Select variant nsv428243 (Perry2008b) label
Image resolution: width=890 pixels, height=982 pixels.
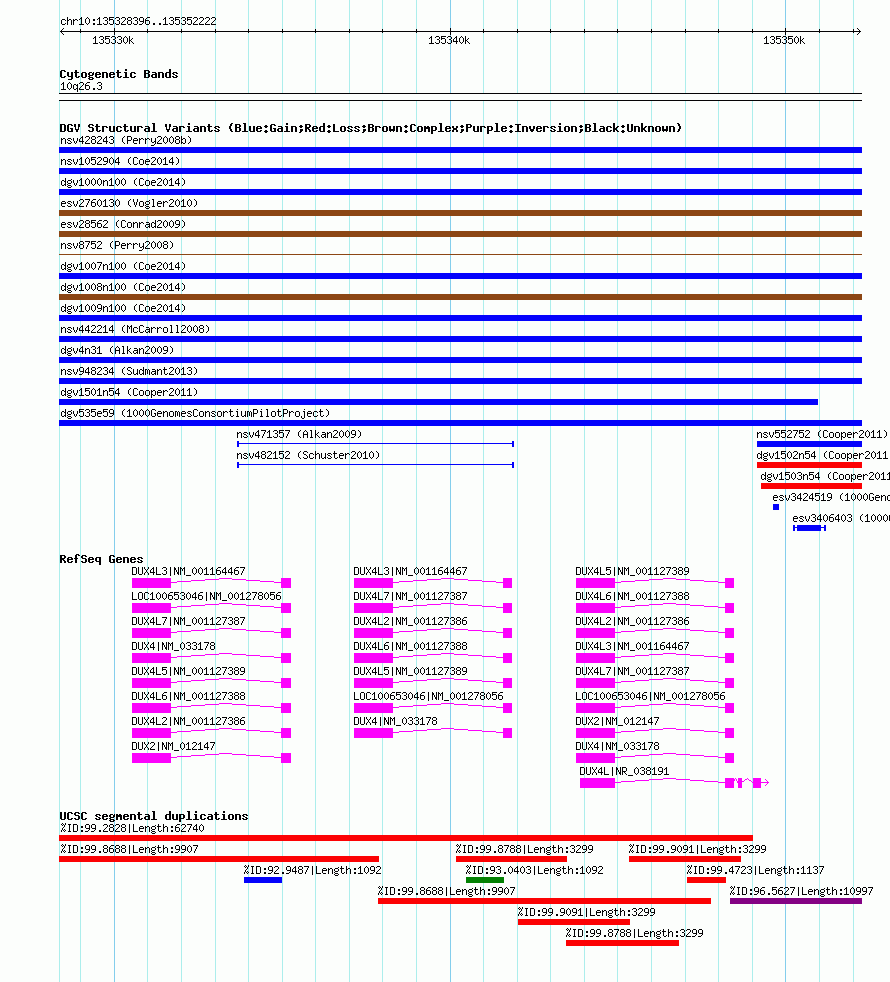tap(126, 140)
